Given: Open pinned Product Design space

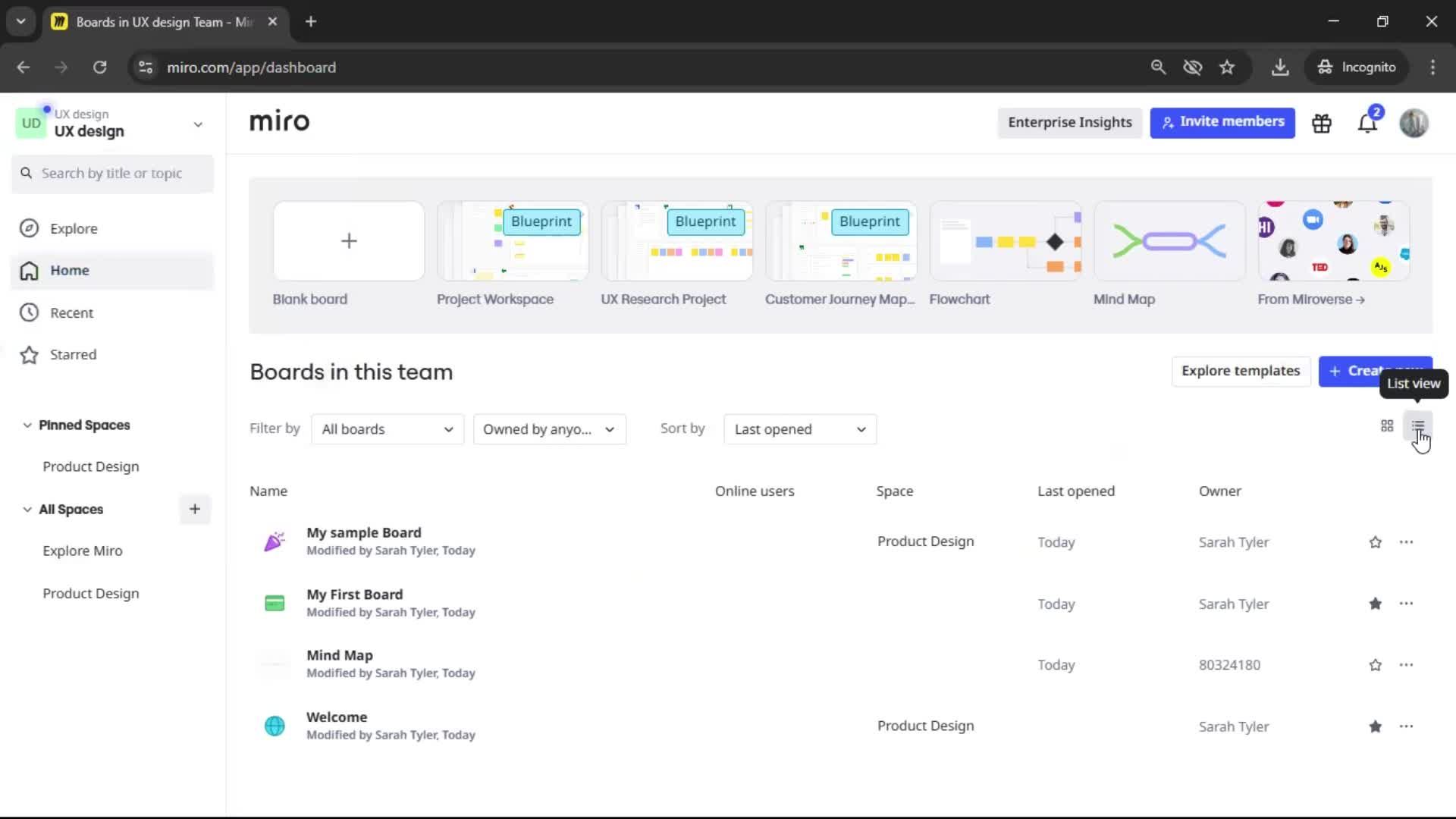Looking at the screenshot, I should click(90, 466).
